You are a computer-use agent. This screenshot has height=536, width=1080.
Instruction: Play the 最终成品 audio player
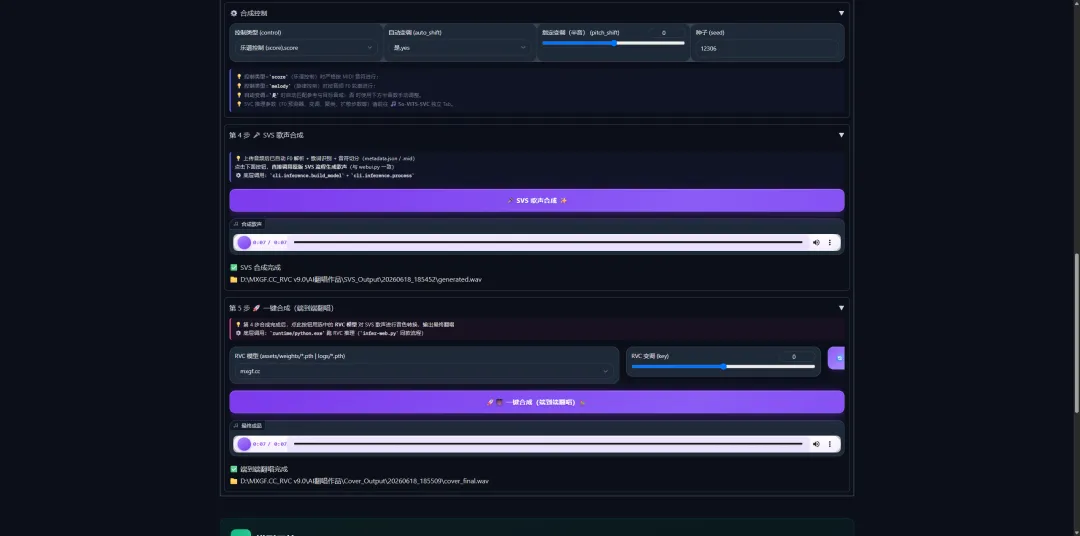click(244, 444)
